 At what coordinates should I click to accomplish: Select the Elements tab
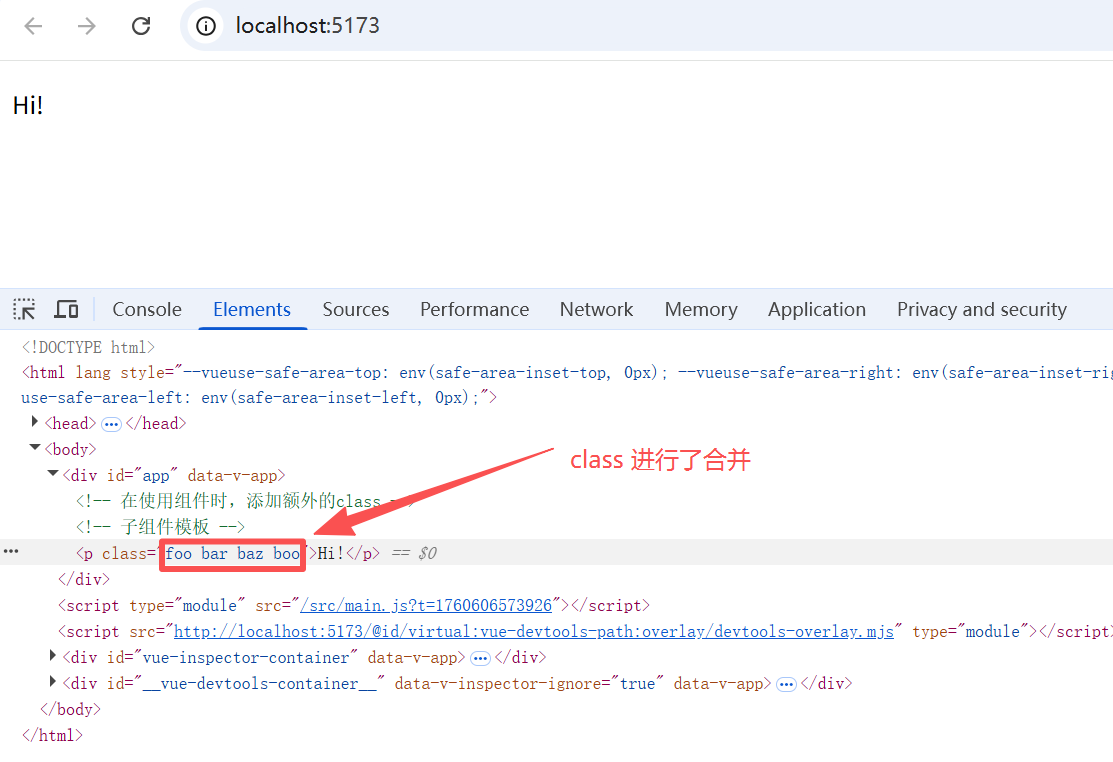tap(252, 309)
